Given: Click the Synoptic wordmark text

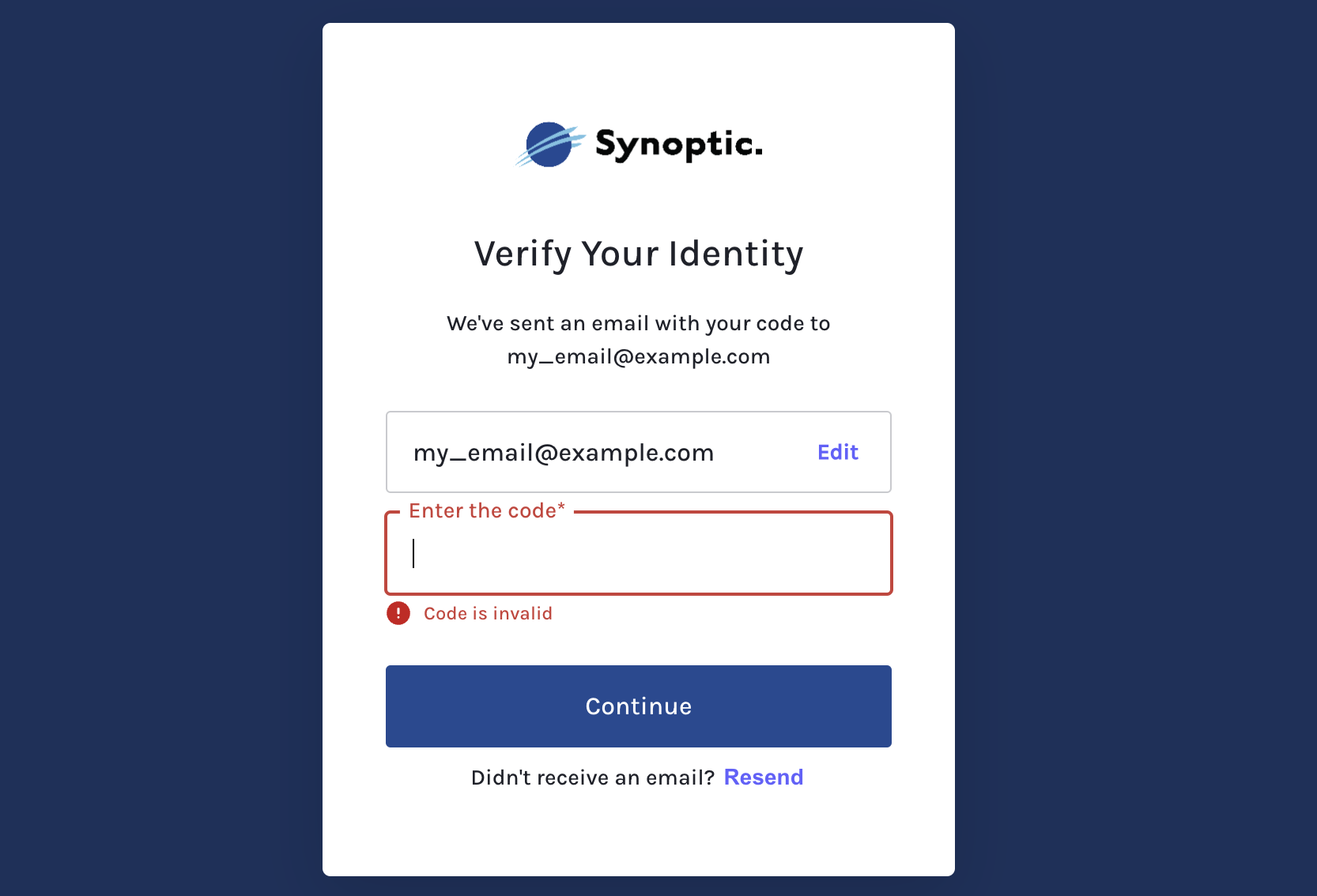Looking at the screenshot, I should (x=678, y=145).
